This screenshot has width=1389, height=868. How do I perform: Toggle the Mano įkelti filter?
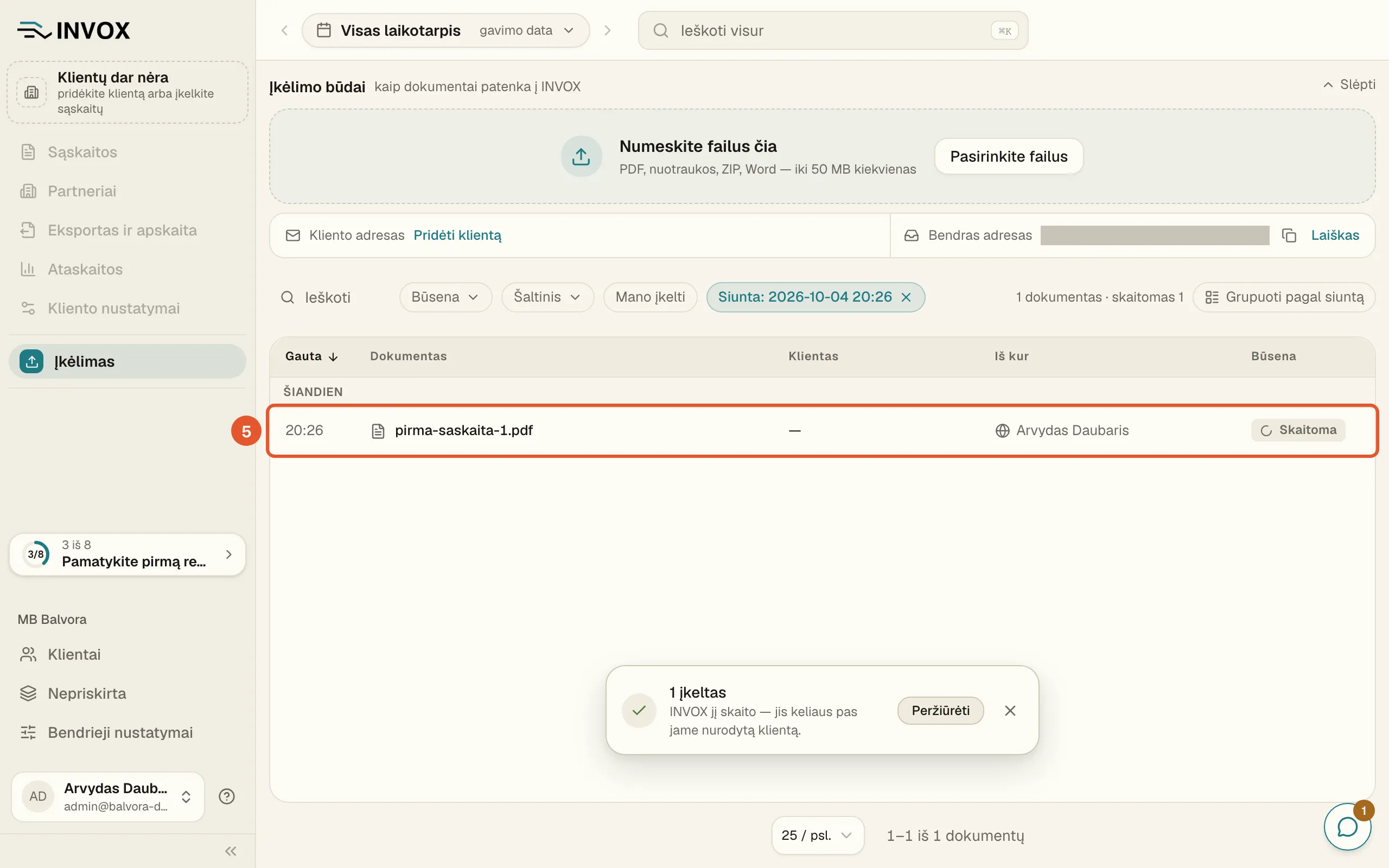[x=649, y=297]
